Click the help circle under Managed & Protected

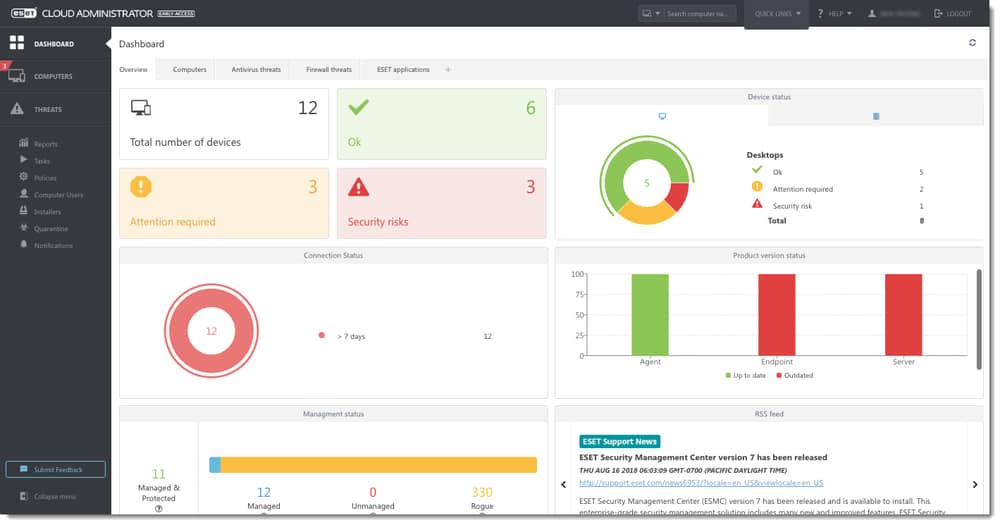pos(159,509)
